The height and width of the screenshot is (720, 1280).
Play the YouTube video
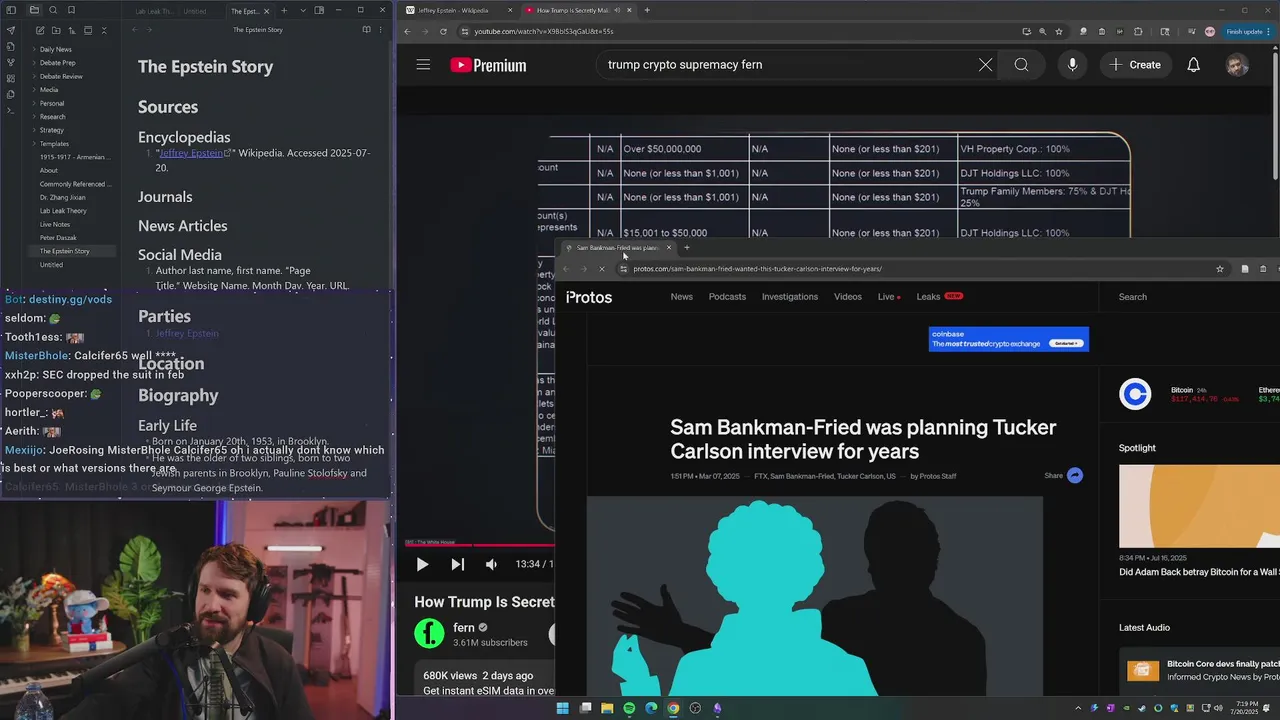coord(422,565)
